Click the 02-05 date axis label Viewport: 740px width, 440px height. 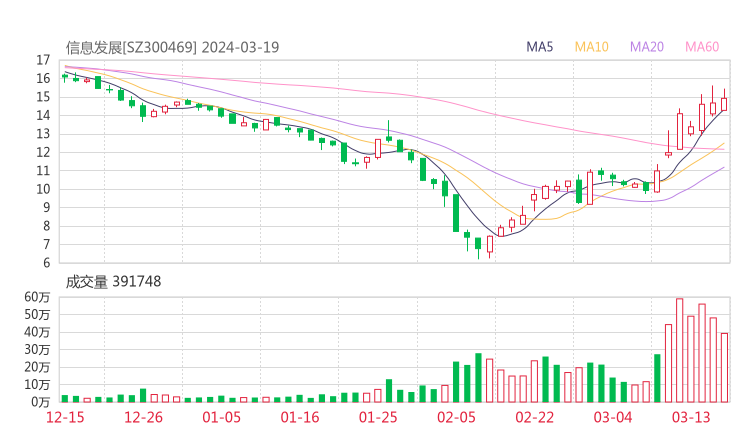456,417
